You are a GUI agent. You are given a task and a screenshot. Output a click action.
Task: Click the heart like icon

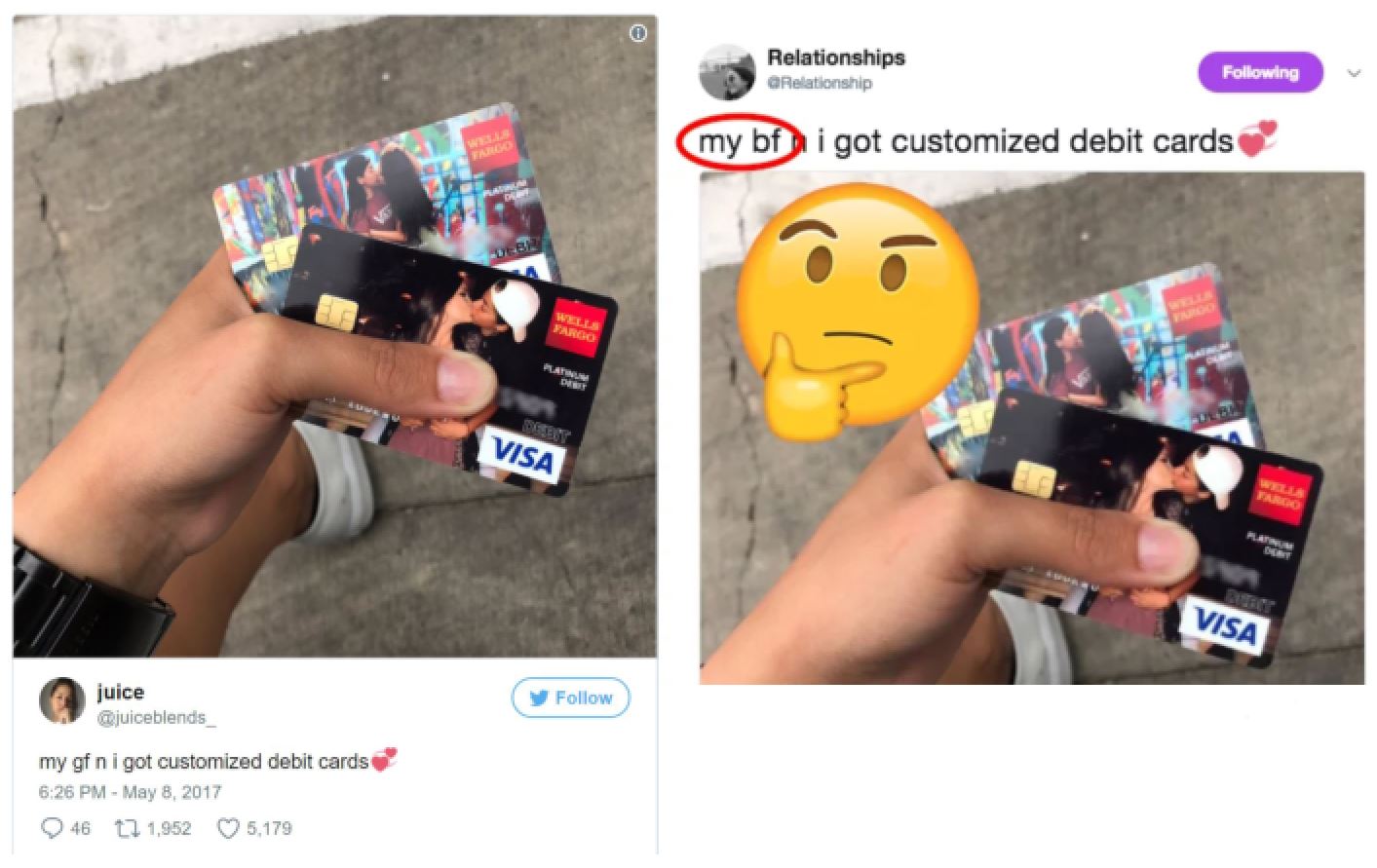coord(227,828)
